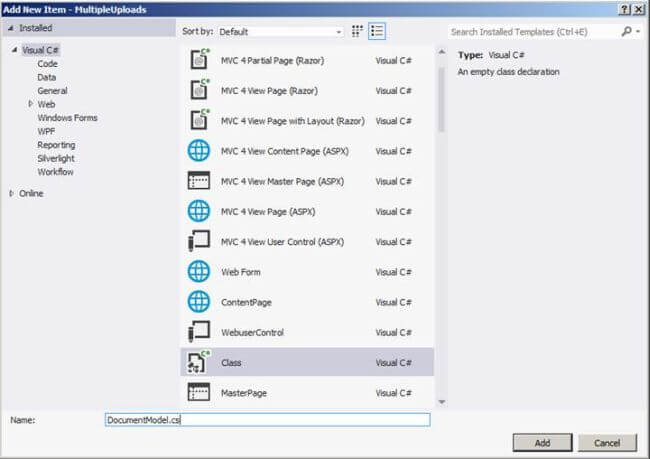Switch to small icons view
The width and height of the screenshot is (650, 459).
tap(357, 31)
